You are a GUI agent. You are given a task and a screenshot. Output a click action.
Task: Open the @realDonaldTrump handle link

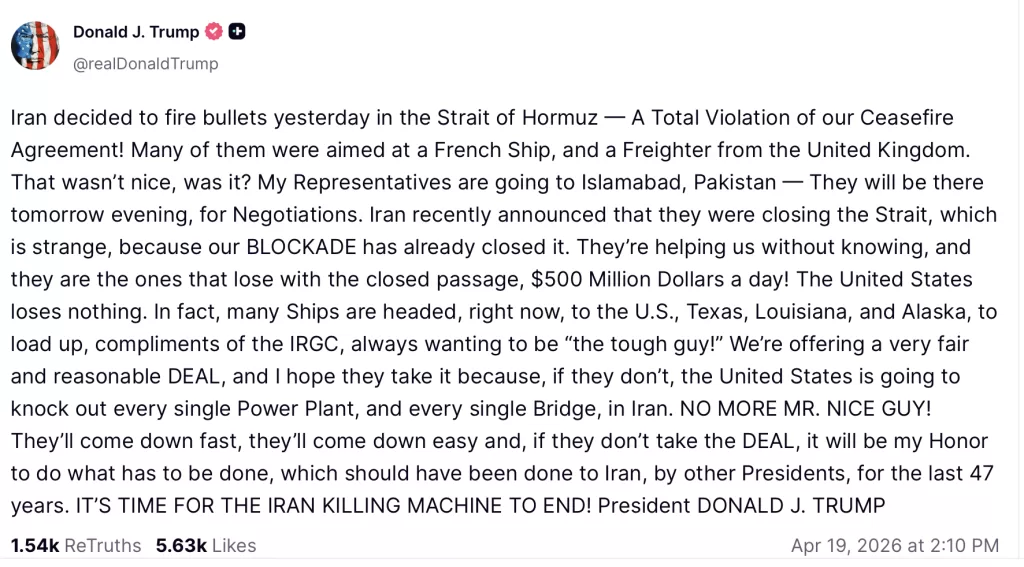click(x=146, y=64)
